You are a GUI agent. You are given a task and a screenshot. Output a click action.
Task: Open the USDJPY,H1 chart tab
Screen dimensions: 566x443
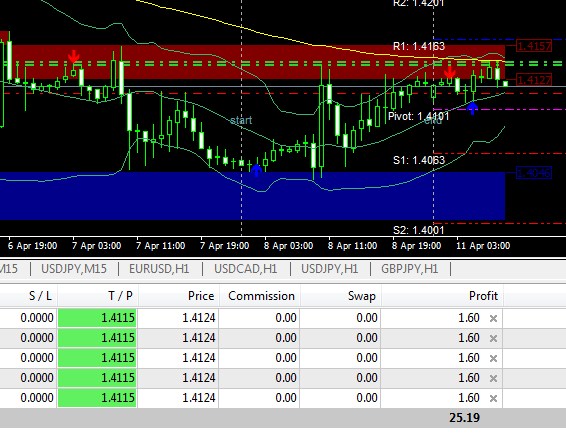tap(330, 269)
